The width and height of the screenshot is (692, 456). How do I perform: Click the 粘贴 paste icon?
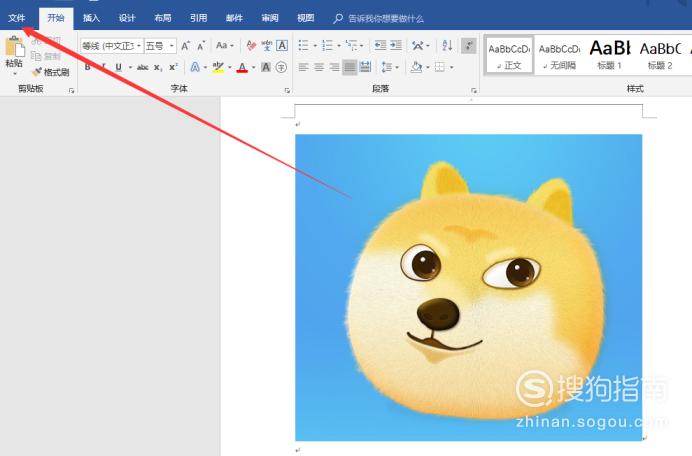click(14, 46)
